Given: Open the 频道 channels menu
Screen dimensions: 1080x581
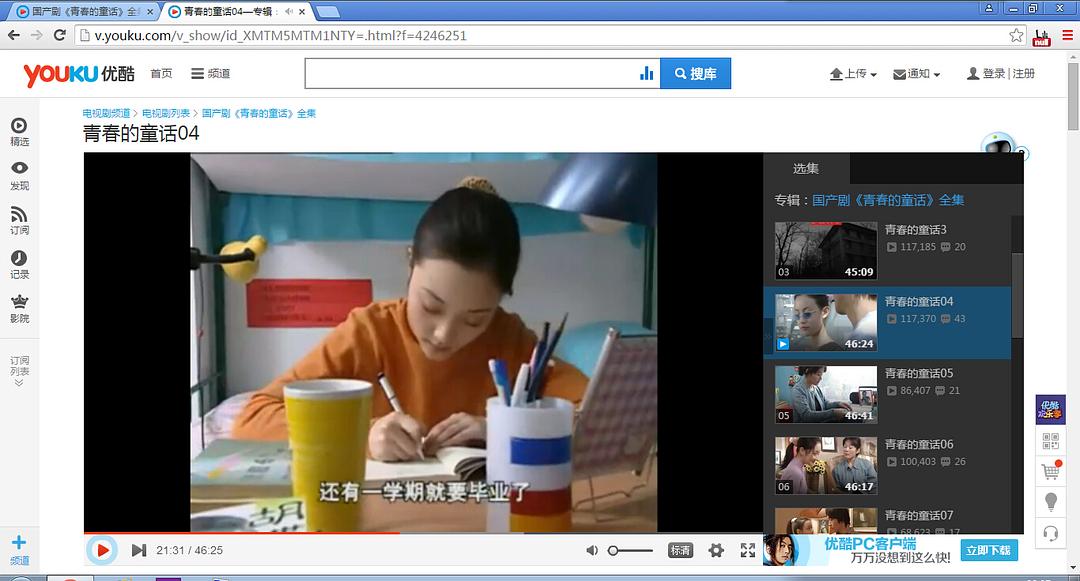Looking at the screenshot, I should [x=211, y=74].
